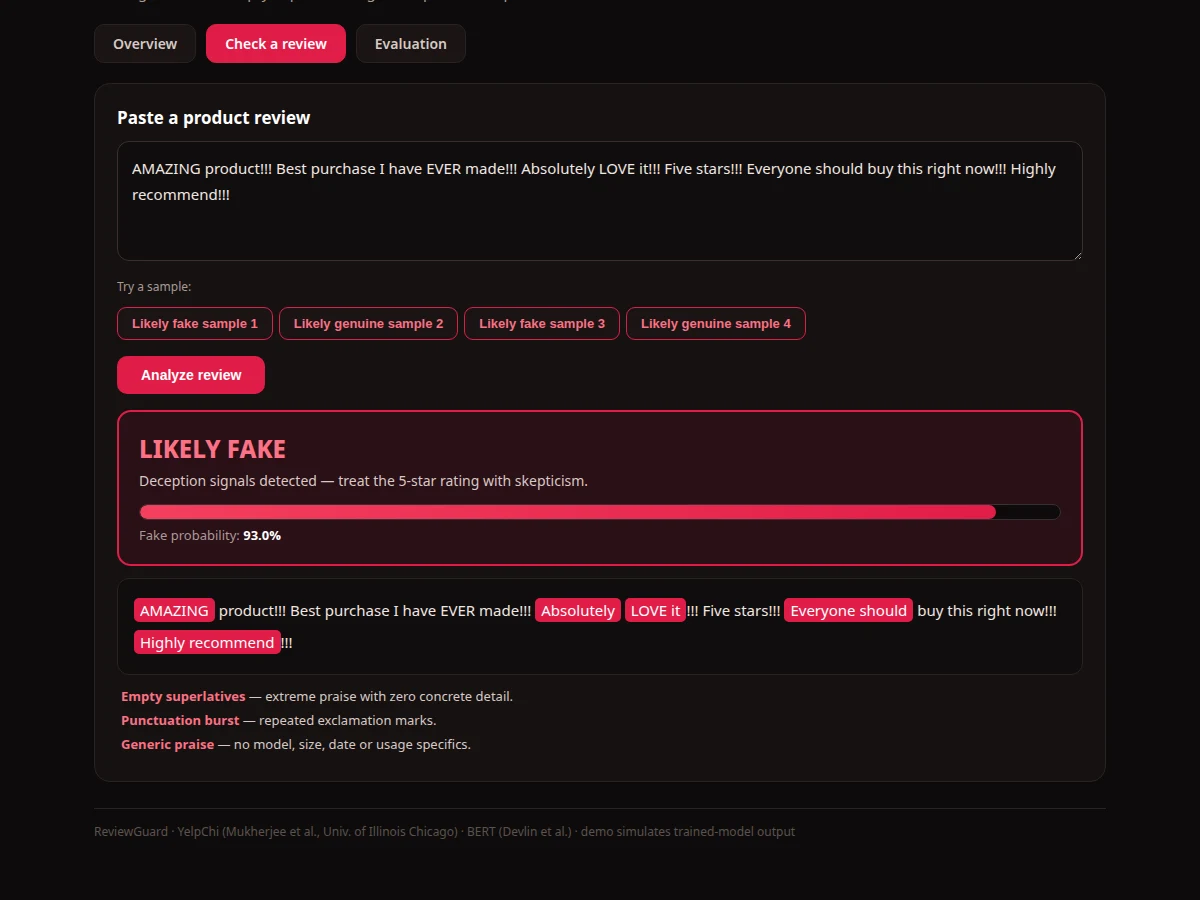This screenshot has height=900, width=1200.
Task: Click the highlighted AMAZING token
Action: pyautogui.click(x=175, y=611)
